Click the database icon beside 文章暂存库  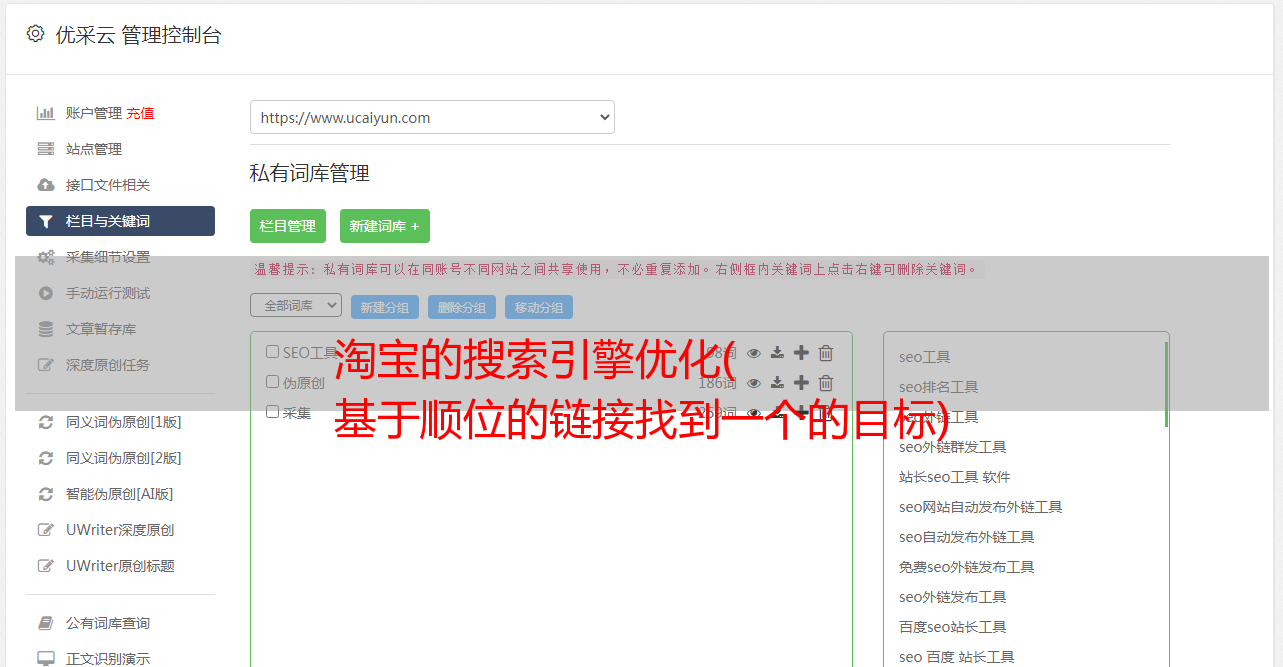pyautogui.click(x=45, y=329)
